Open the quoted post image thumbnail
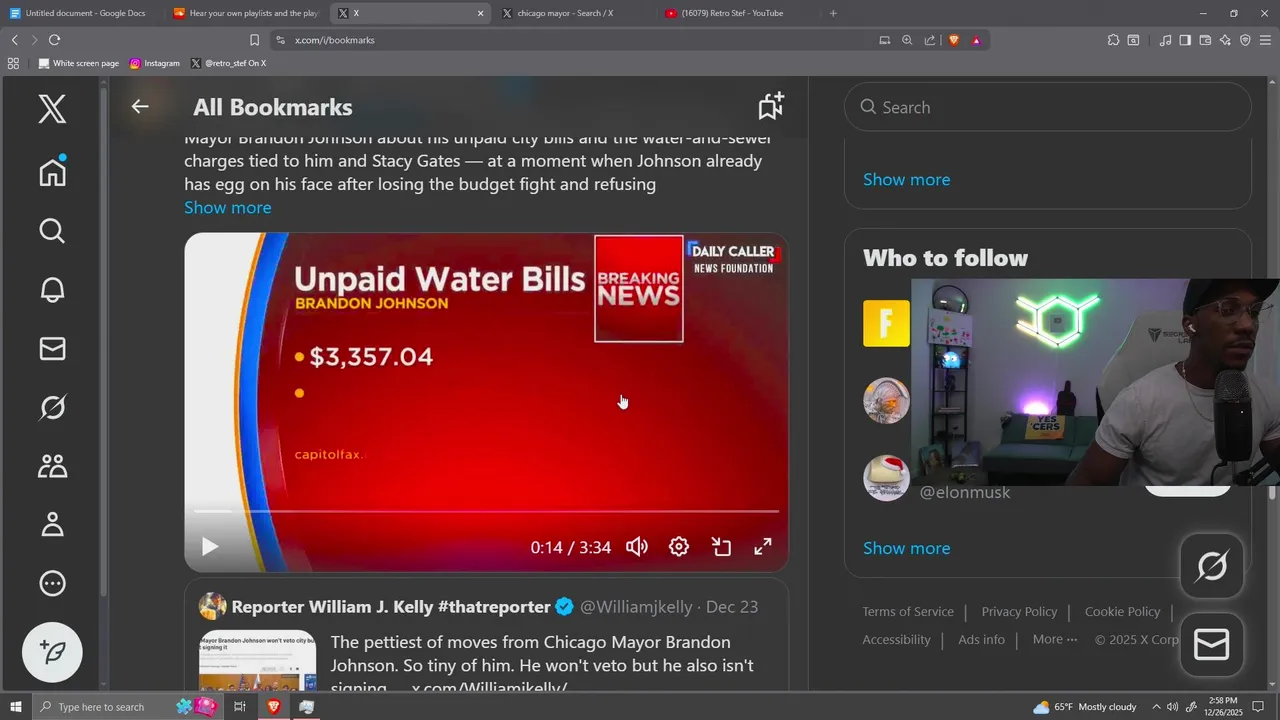 (257, 661)
